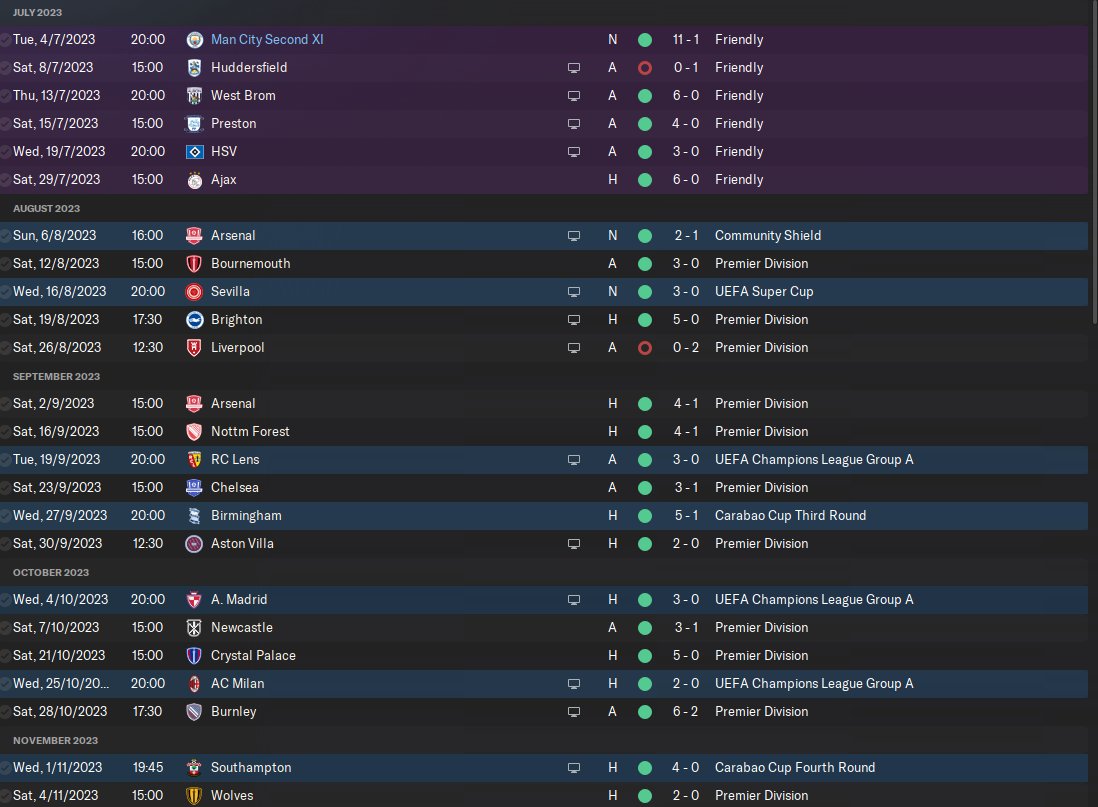Click the Southampton club crest
1098x807 pixels.
pos(194,768)
